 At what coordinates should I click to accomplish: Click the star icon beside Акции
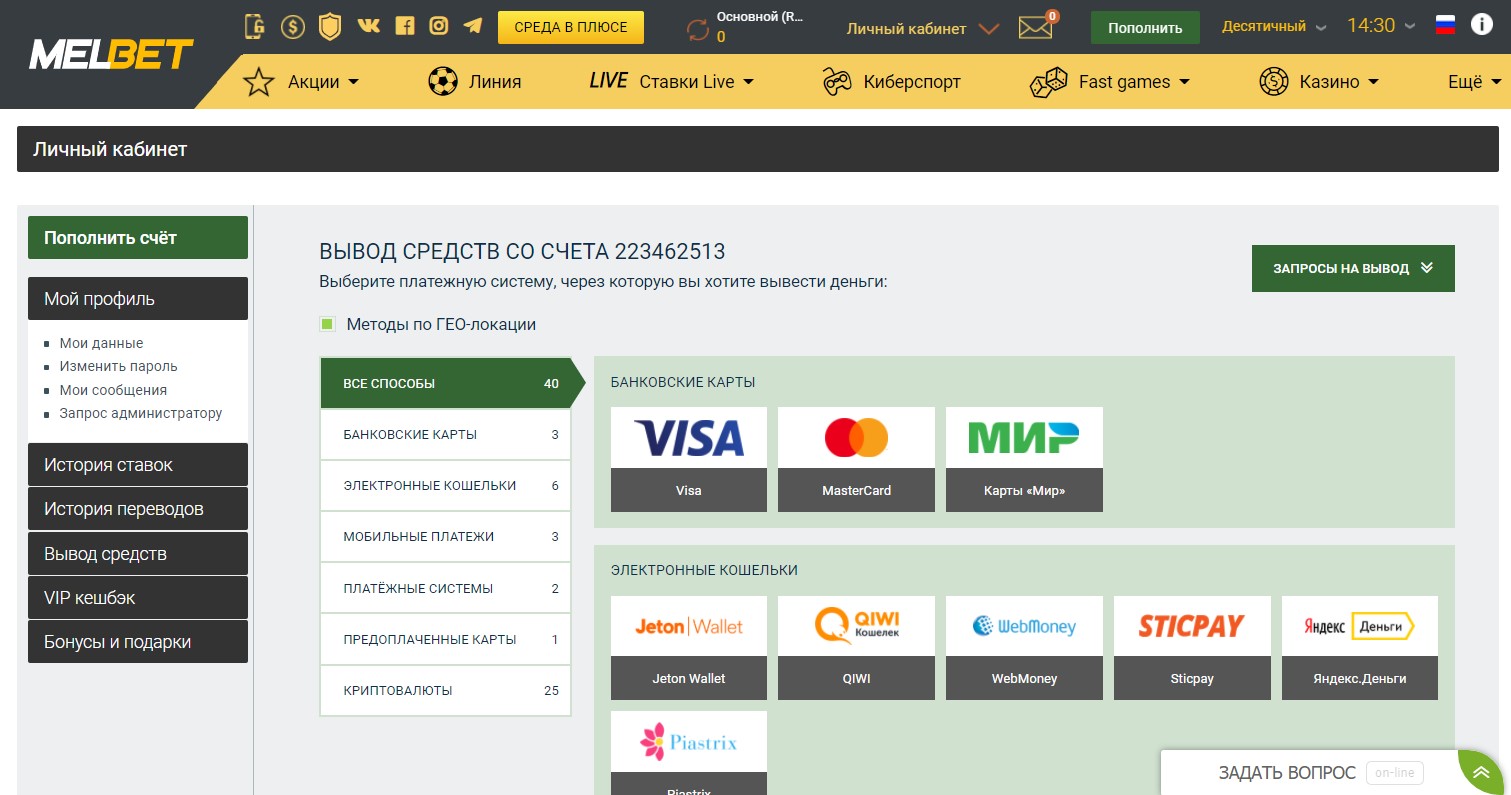pyautogui.click(x=259, y=82)
